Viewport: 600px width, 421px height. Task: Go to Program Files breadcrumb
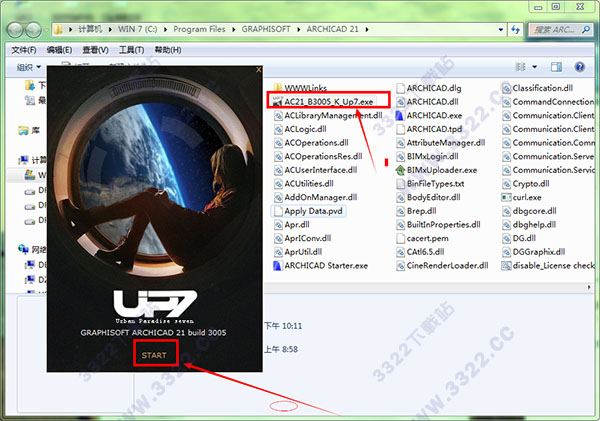199,29
